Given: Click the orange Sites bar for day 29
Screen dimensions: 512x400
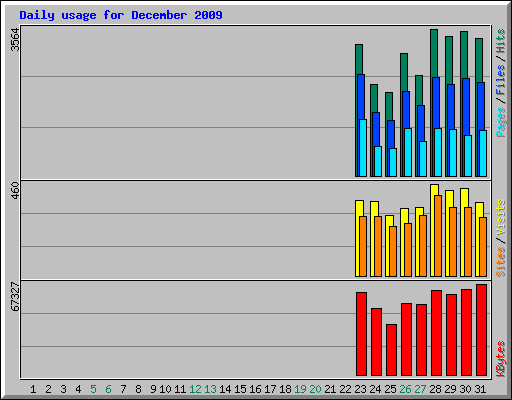Looking at the screenshot, I should tap(453, 242).
